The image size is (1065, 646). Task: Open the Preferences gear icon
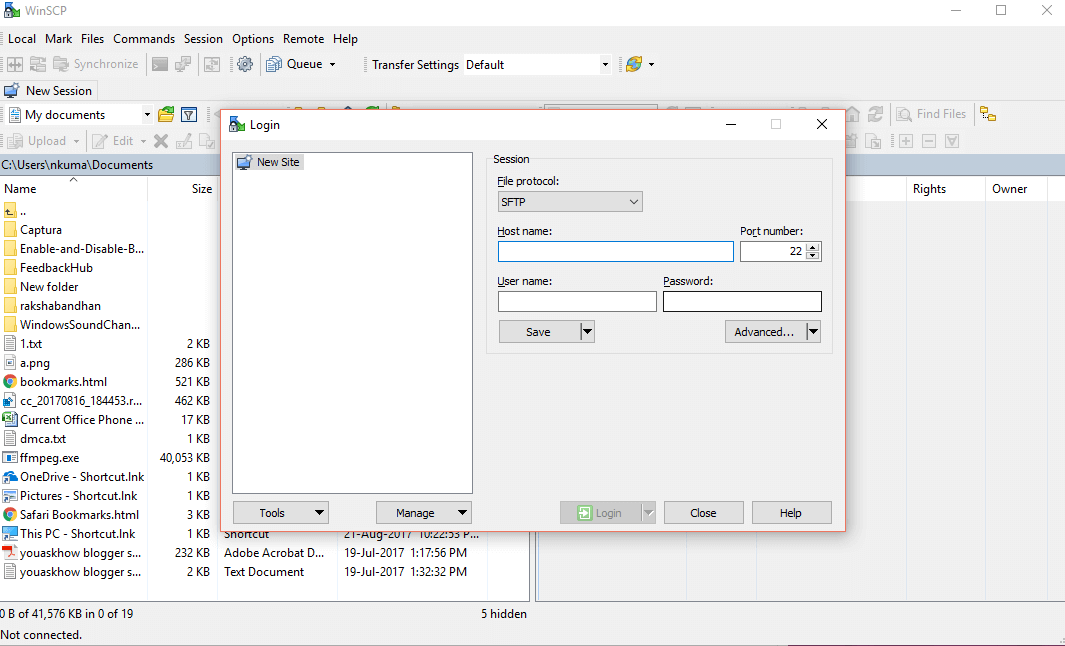[x=245, y=65]
